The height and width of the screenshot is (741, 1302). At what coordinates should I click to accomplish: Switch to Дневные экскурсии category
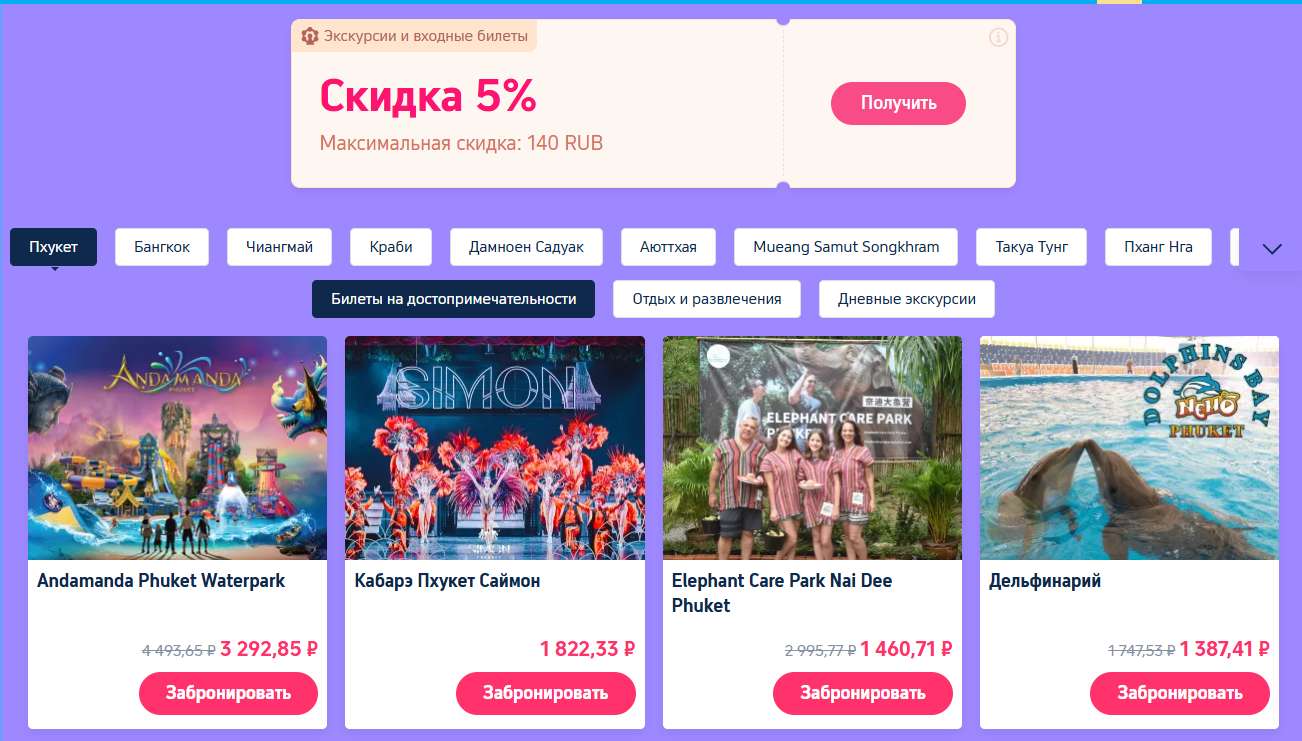pos(907,299)
